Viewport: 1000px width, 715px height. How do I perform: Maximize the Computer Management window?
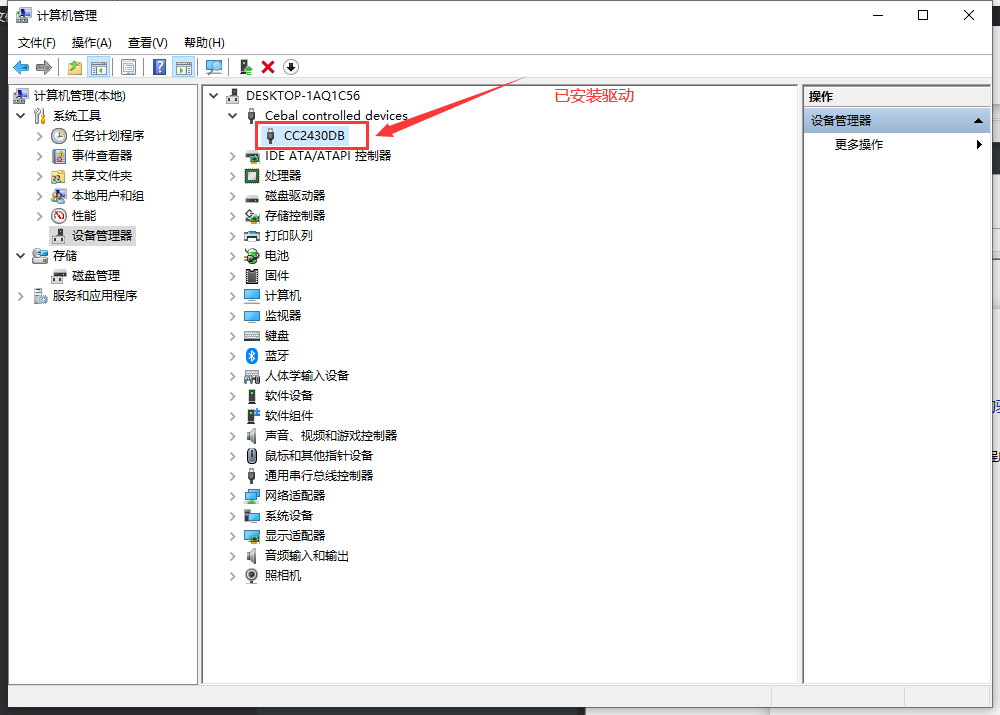pos(923,15)
